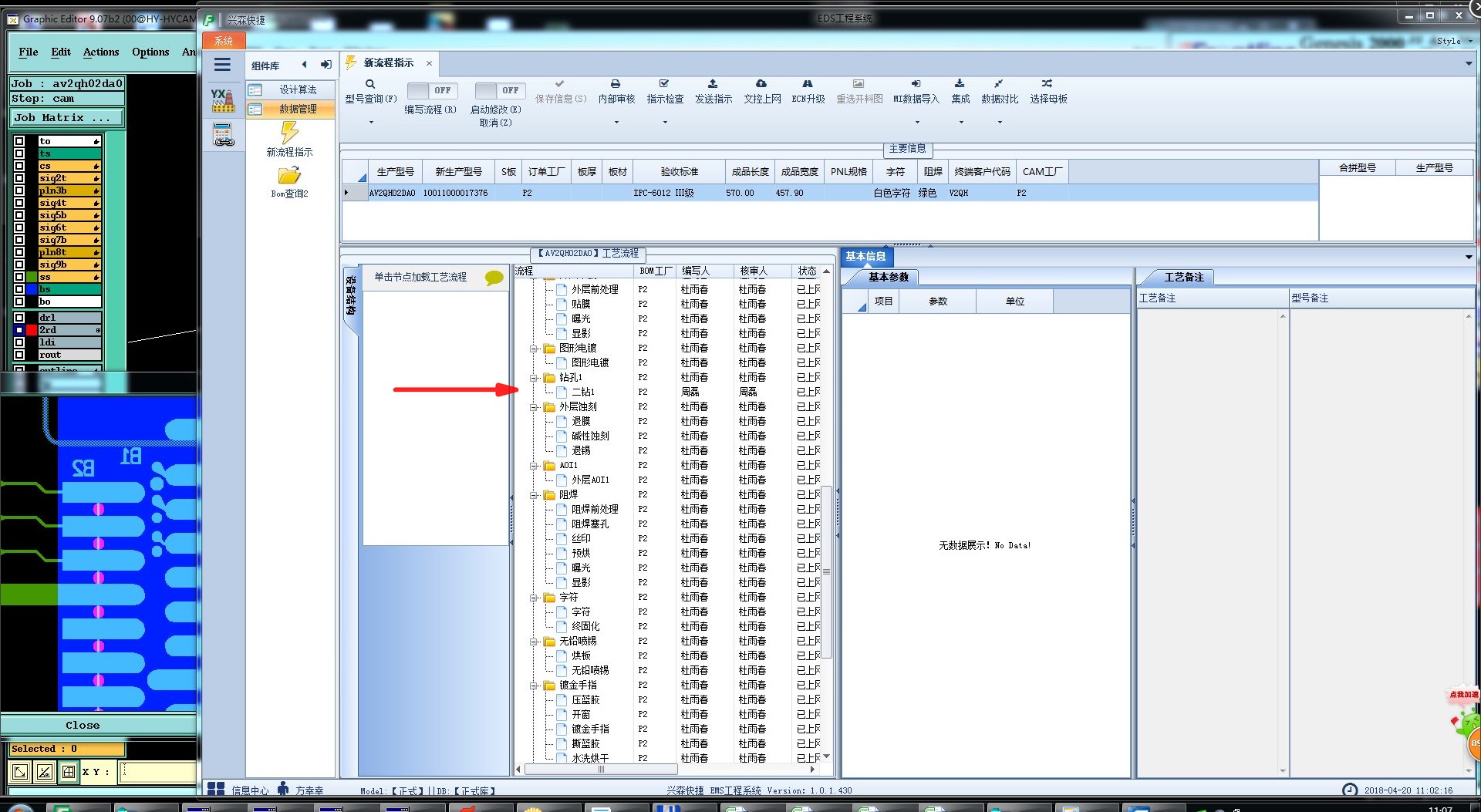Open 型号查询 search icon in toolbar
The width and height of the screenshot is (1481, 812).
pyautogui.click(x=370, y=84)
